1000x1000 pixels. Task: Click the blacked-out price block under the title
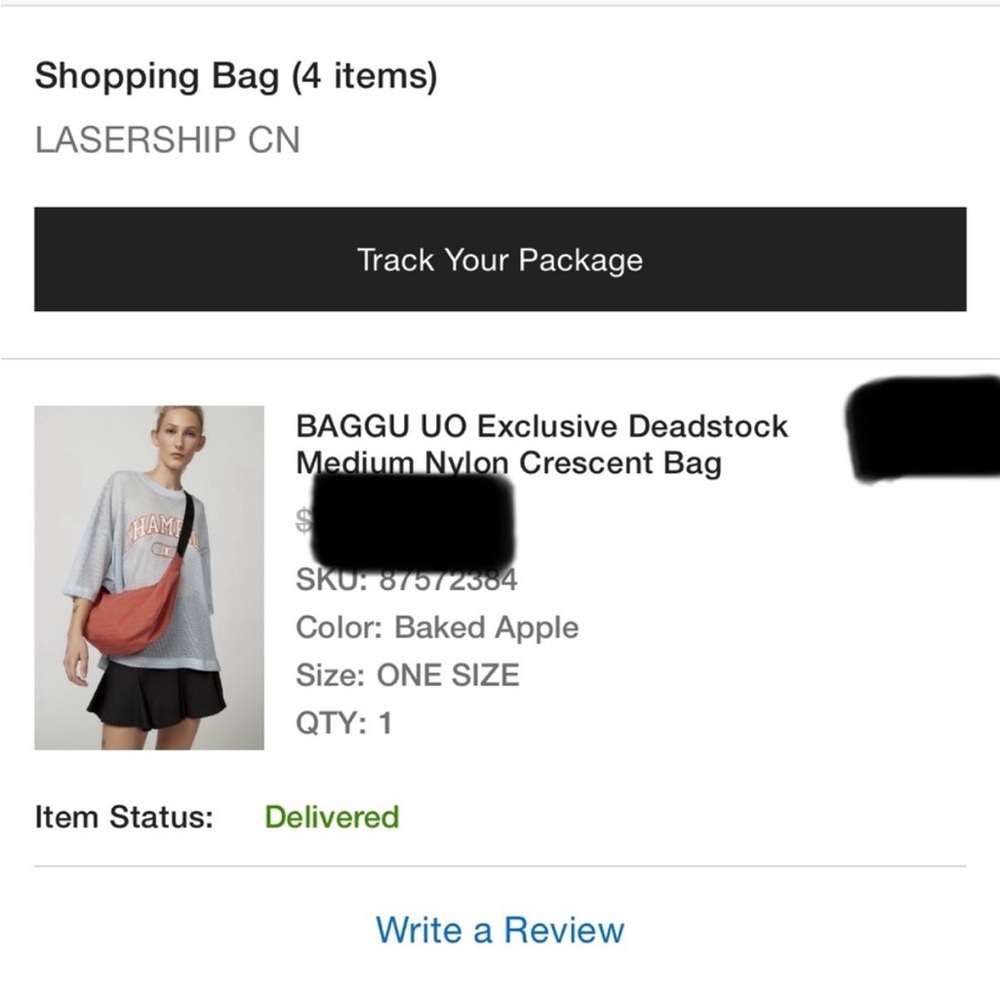(412, 518)
